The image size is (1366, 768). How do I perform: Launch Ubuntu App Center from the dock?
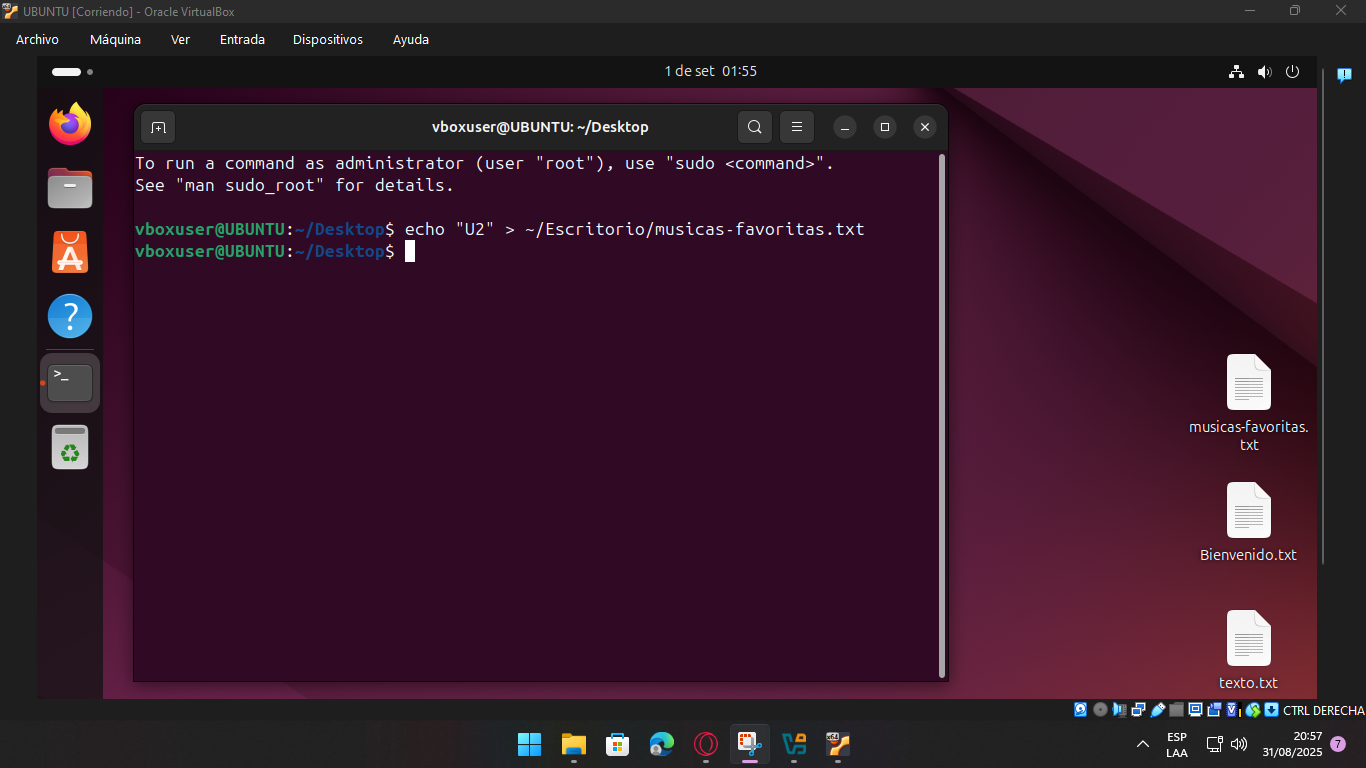point(70,252)
